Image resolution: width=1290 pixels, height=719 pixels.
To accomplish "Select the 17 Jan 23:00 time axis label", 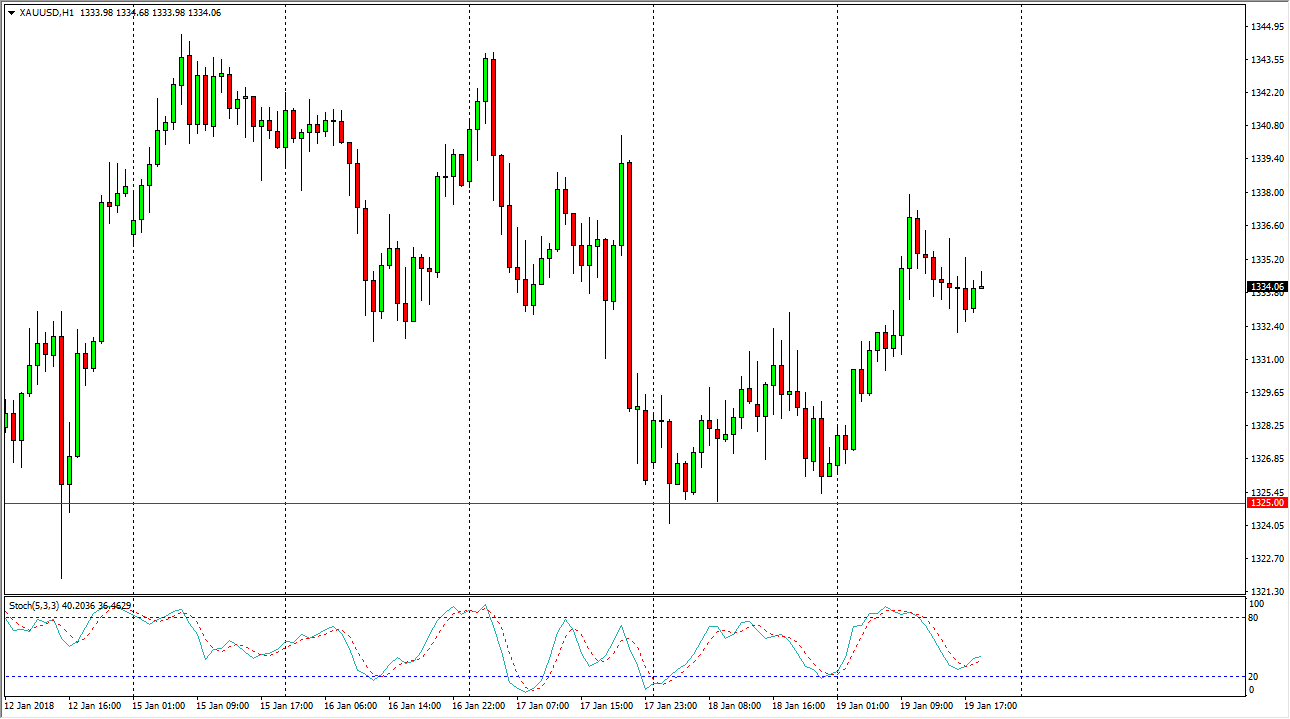I will 672,705.
